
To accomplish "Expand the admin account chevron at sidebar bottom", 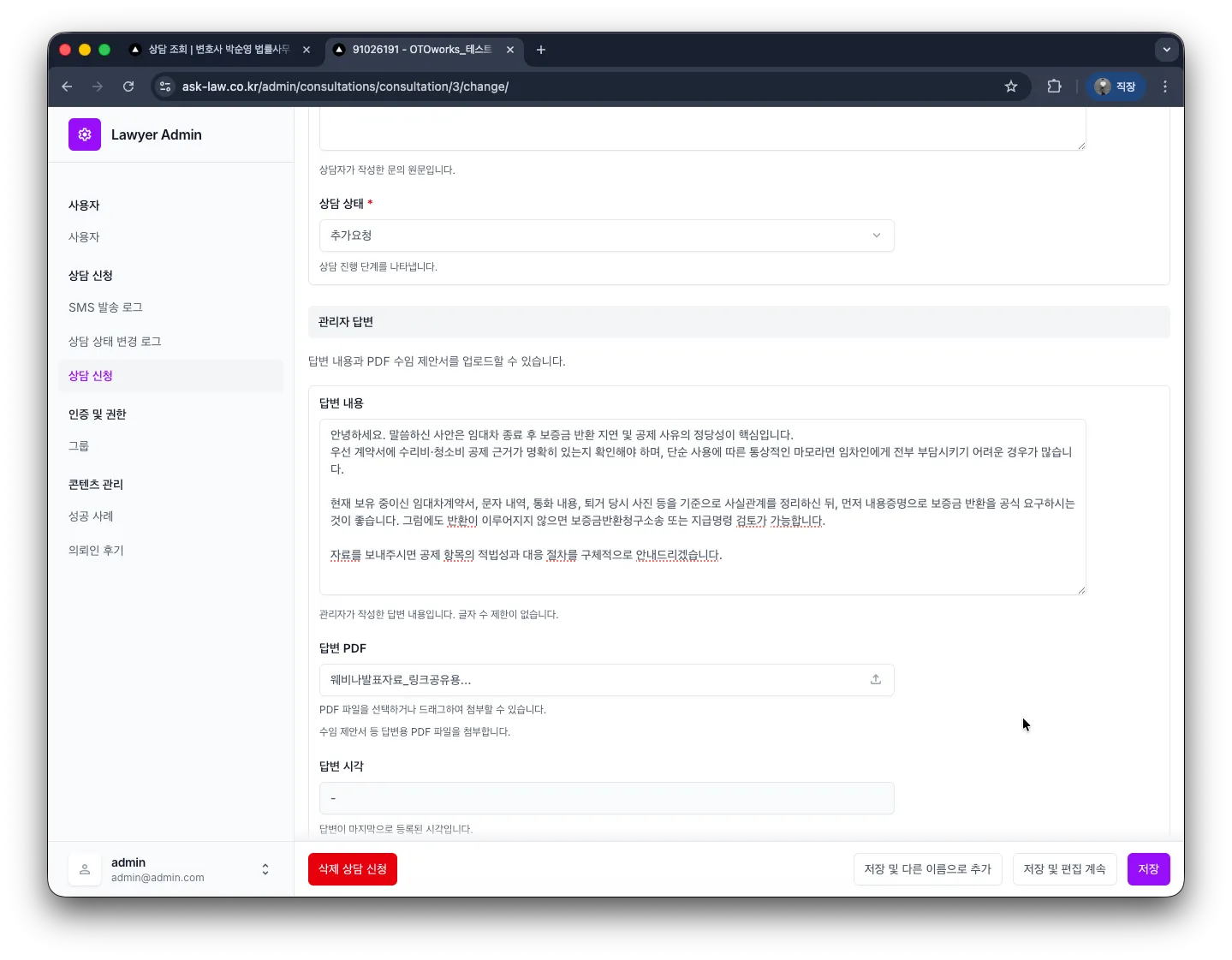I will pyautogui.click(x=265, y=869).
